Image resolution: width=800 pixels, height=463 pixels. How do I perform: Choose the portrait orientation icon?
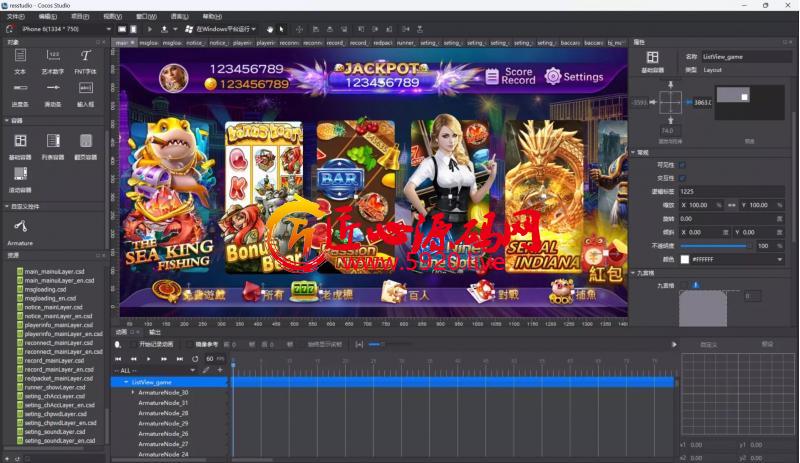point(133,29)
